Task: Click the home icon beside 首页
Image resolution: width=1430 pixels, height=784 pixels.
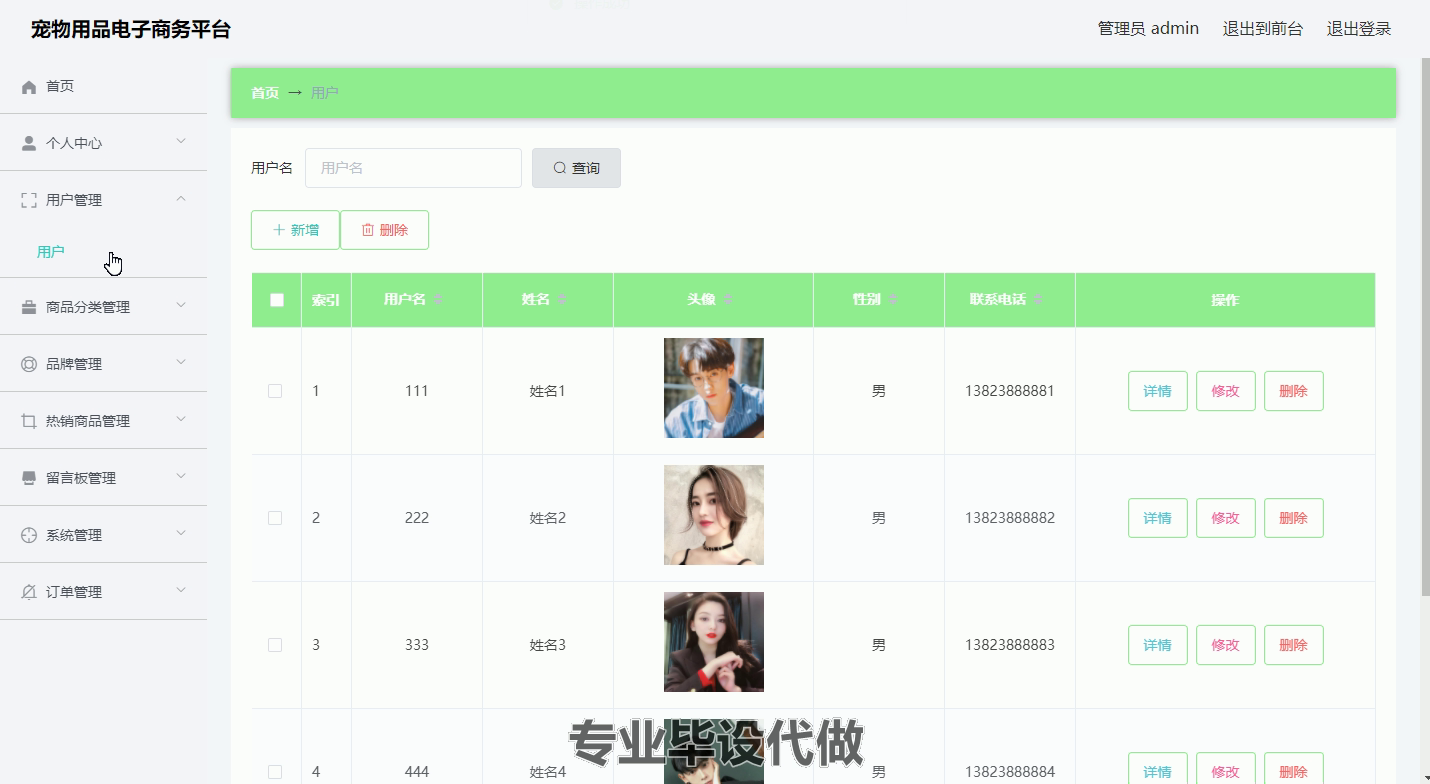Action: point(29,87)
